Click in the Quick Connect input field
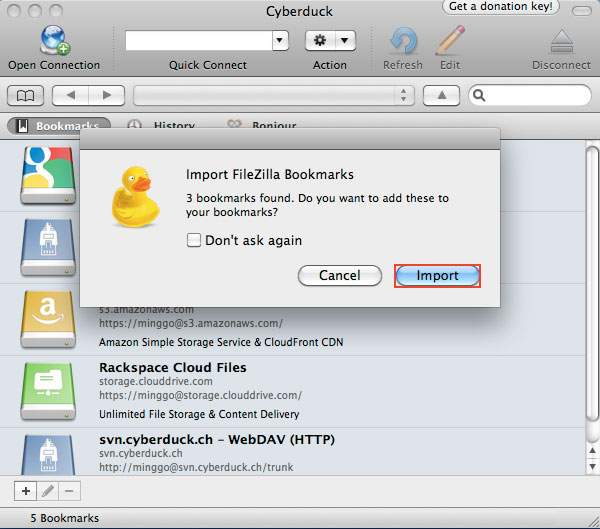Screen dimensions: 600x529 199,40
